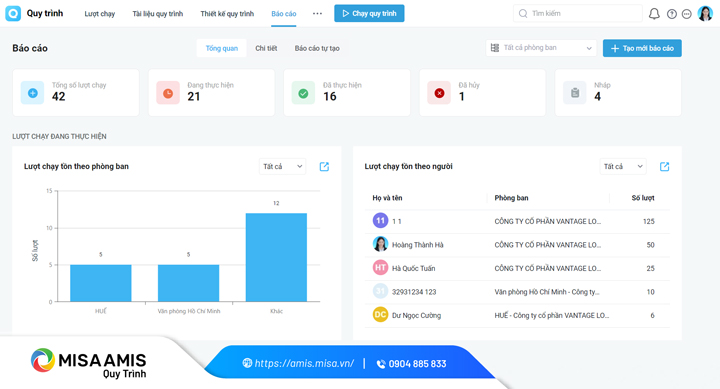Open the Tất cả filter on department chart

(282, 166)
